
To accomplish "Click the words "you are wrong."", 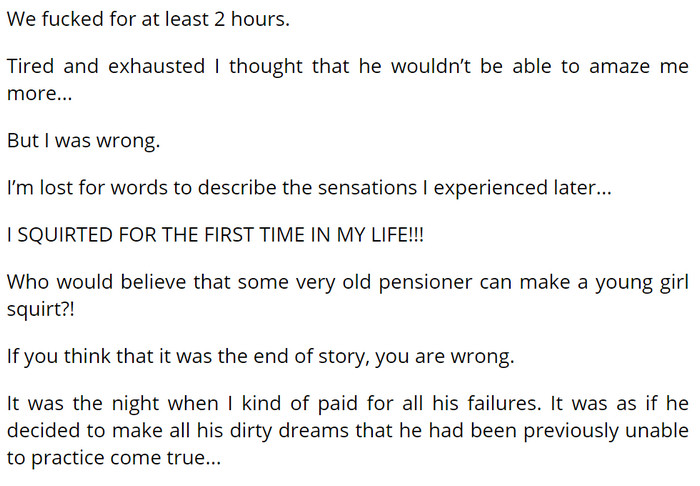I will coord(445,357).
